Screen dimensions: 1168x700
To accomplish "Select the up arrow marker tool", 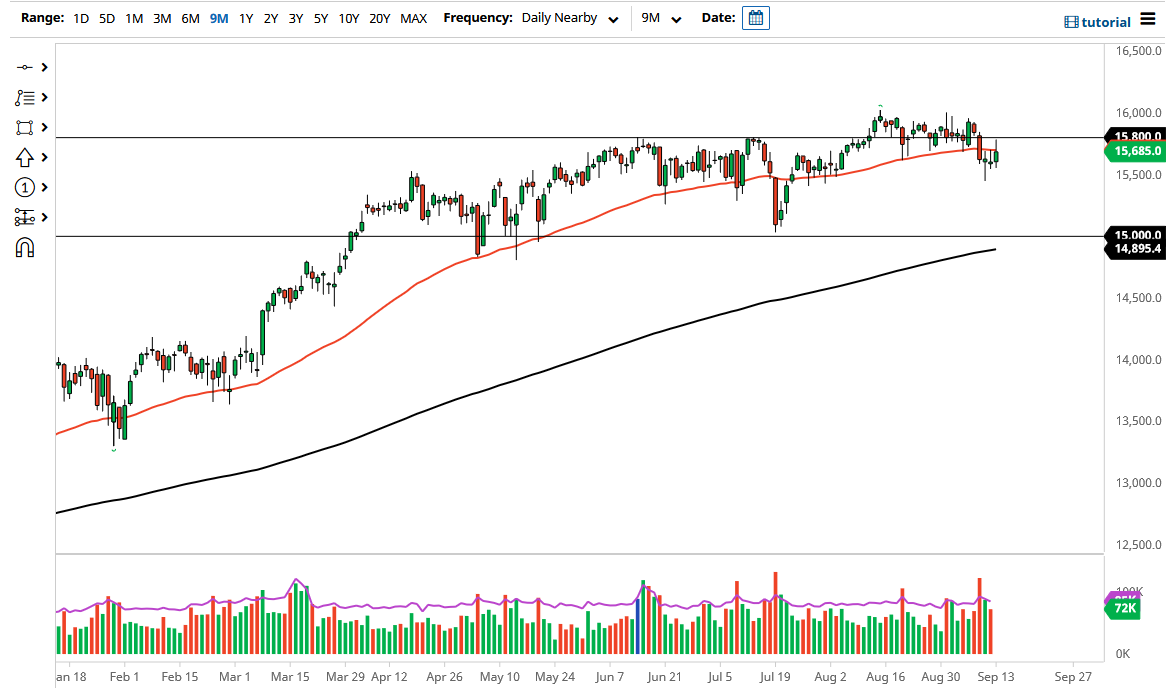I will [x=25, y=157].
